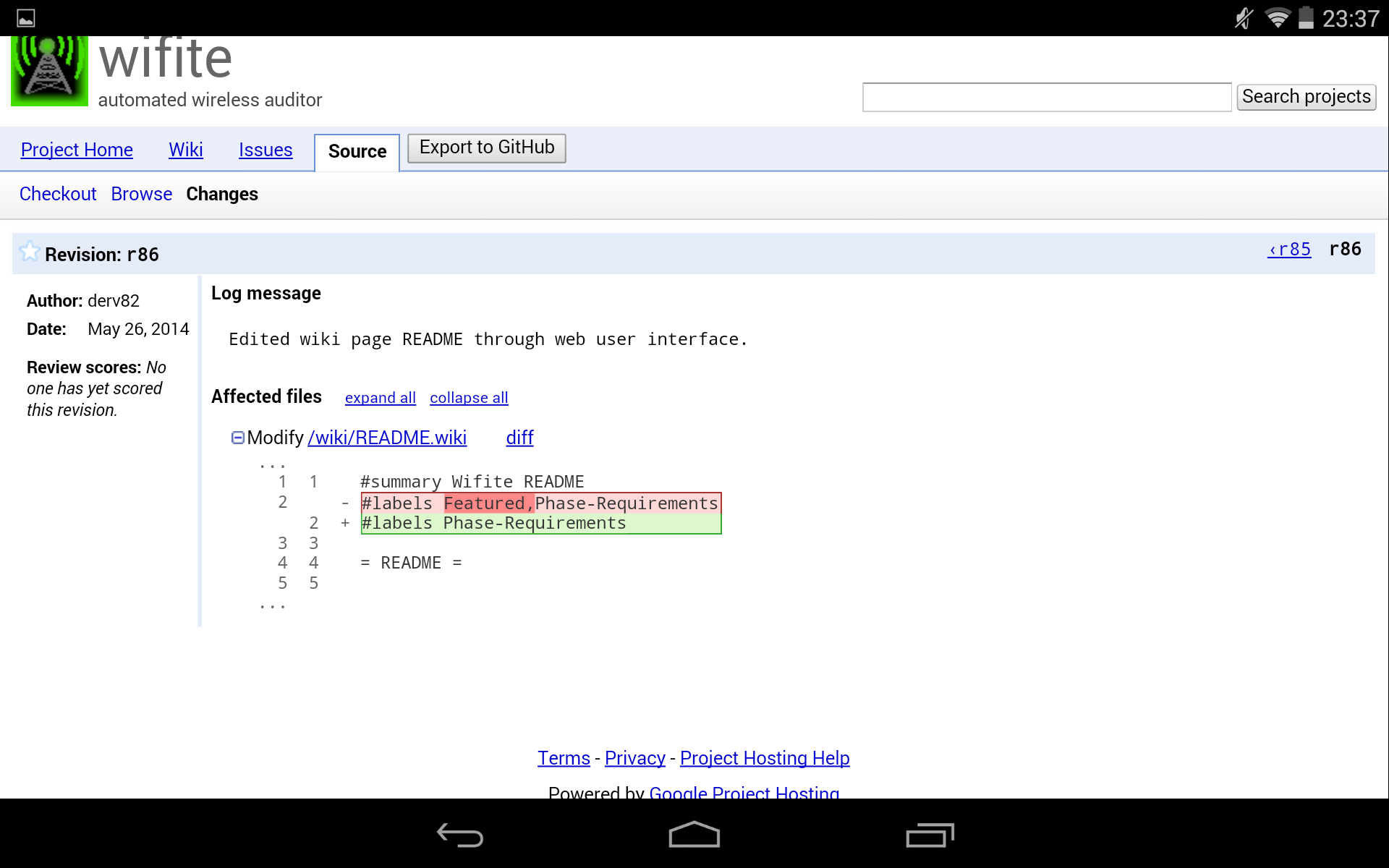Viewport: 1389px width, 868px height.
Task: Star revision r86
Action: pos(30,252)
